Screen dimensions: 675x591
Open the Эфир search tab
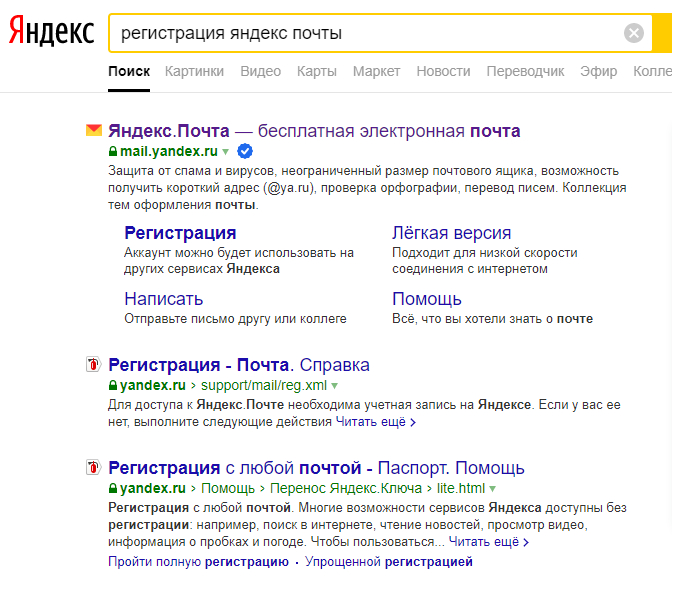pyautogui.click(x=598, y=71)
